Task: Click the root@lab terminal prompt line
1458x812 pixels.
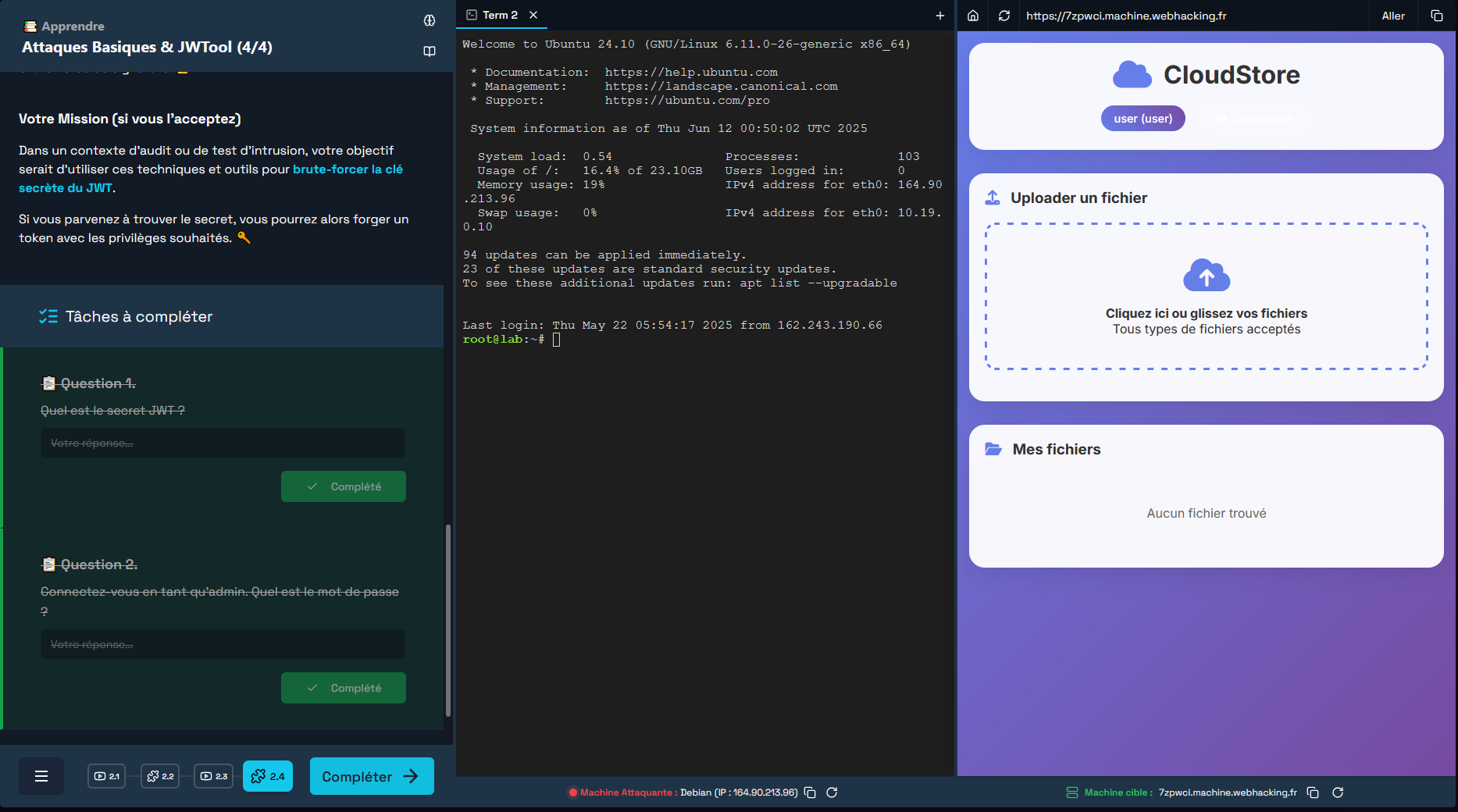Action: (512, 340)
